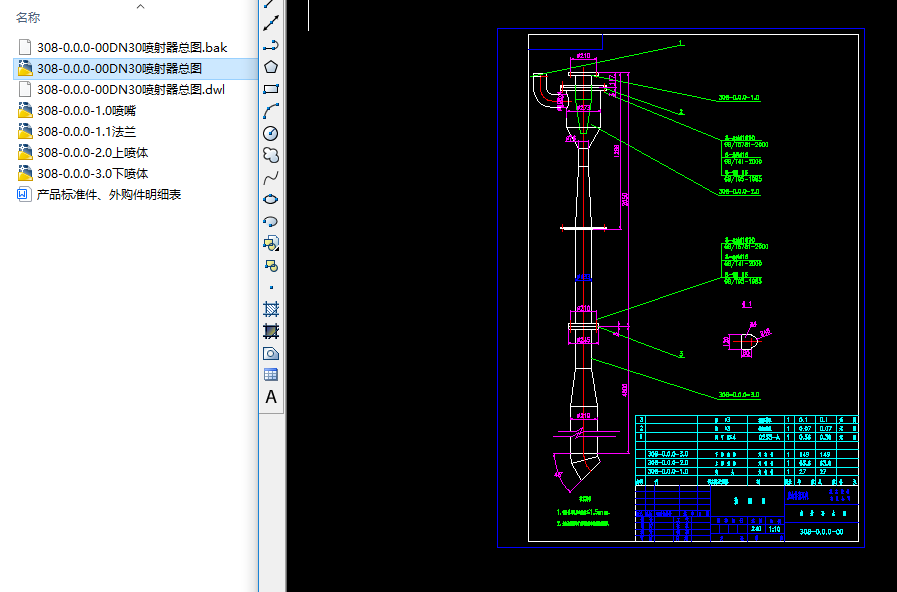
Task: Select the Multiline Text tool
Action: click(x=270, y=397)
